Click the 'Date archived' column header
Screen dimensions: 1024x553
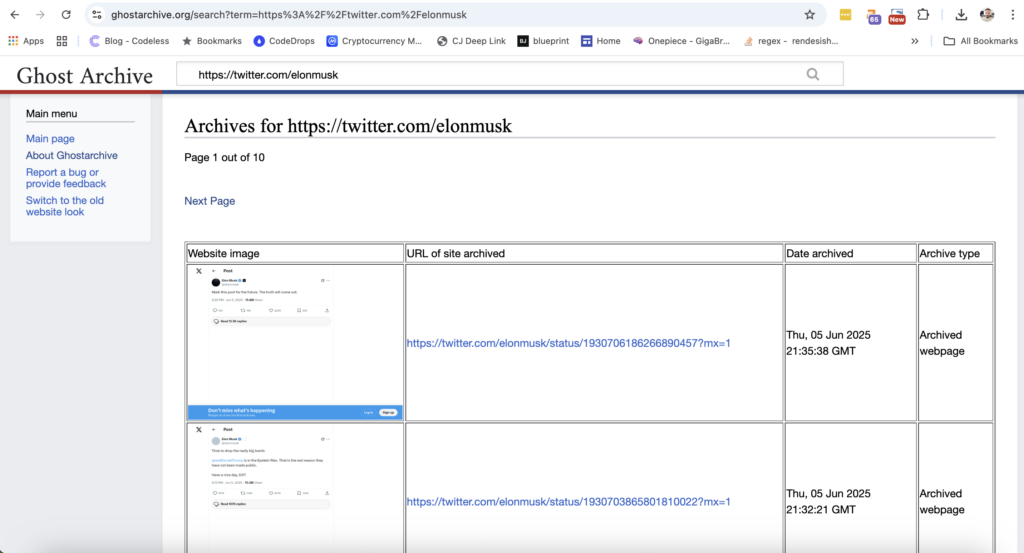click(x=850, y=253)
